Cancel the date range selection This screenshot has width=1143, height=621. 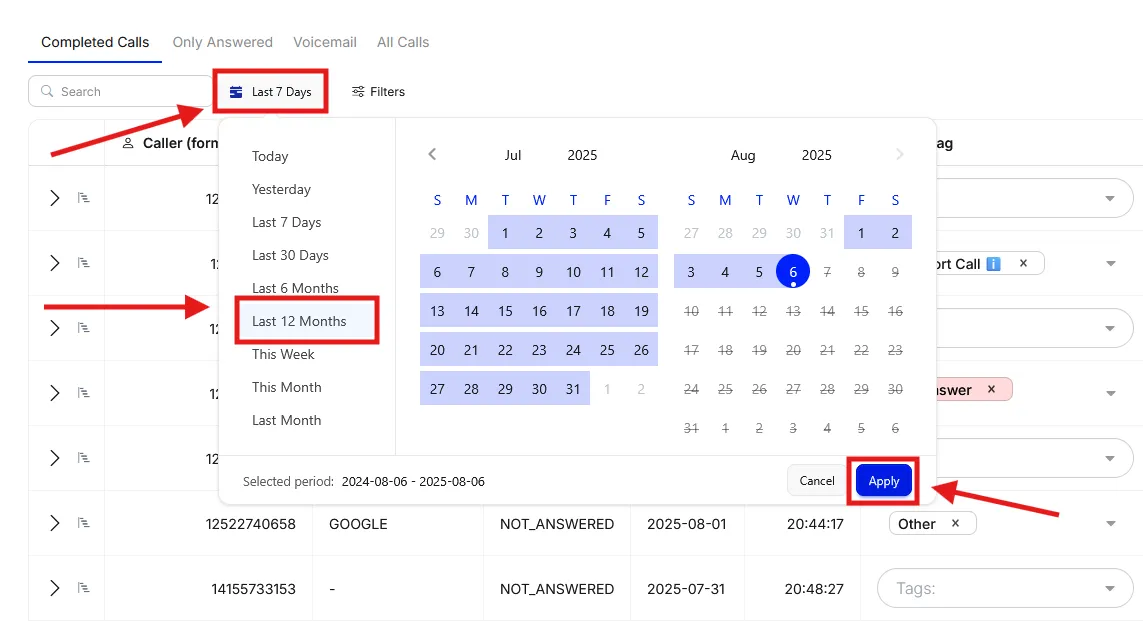click(816, 480)
